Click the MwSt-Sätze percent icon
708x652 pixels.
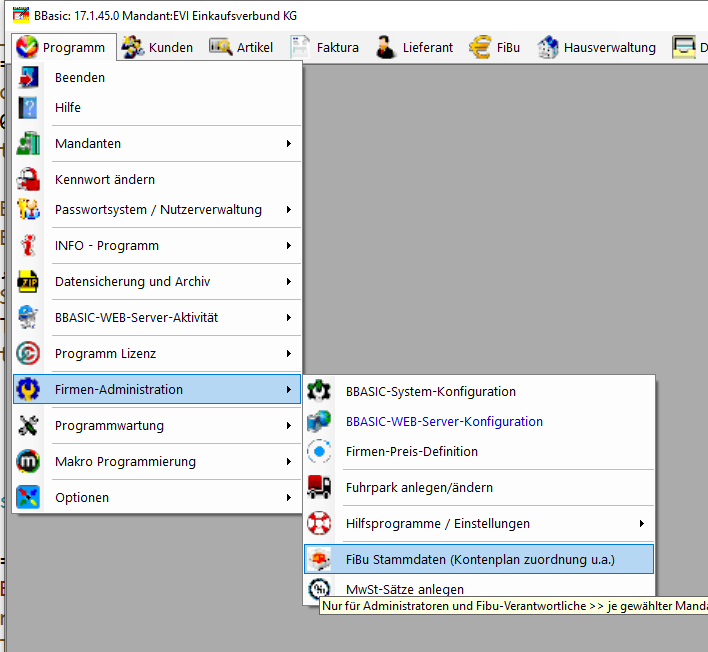319,589
